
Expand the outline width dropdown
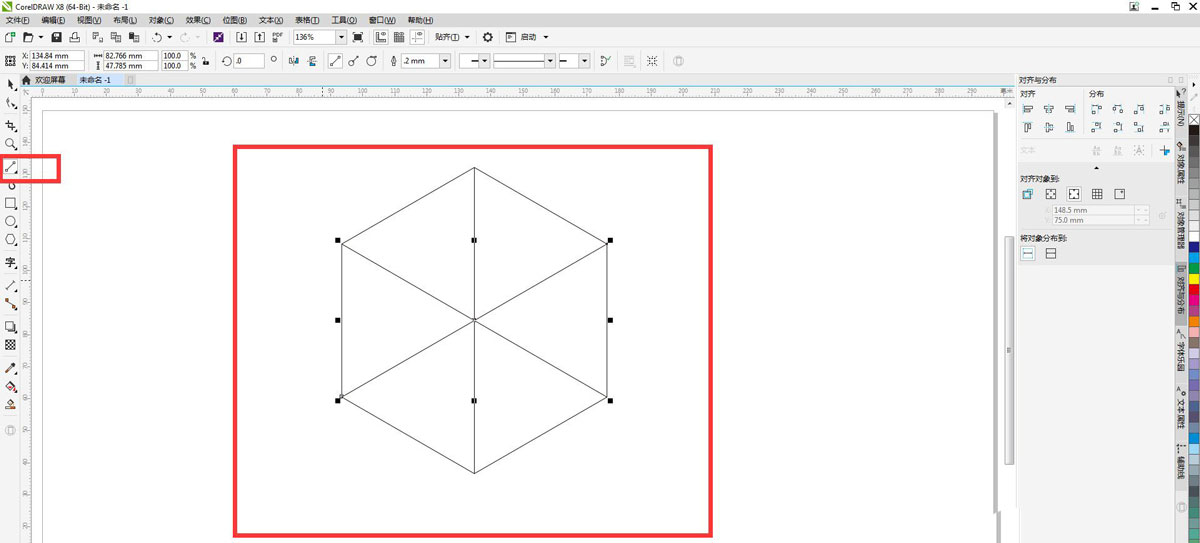click(x=445, y=61)
